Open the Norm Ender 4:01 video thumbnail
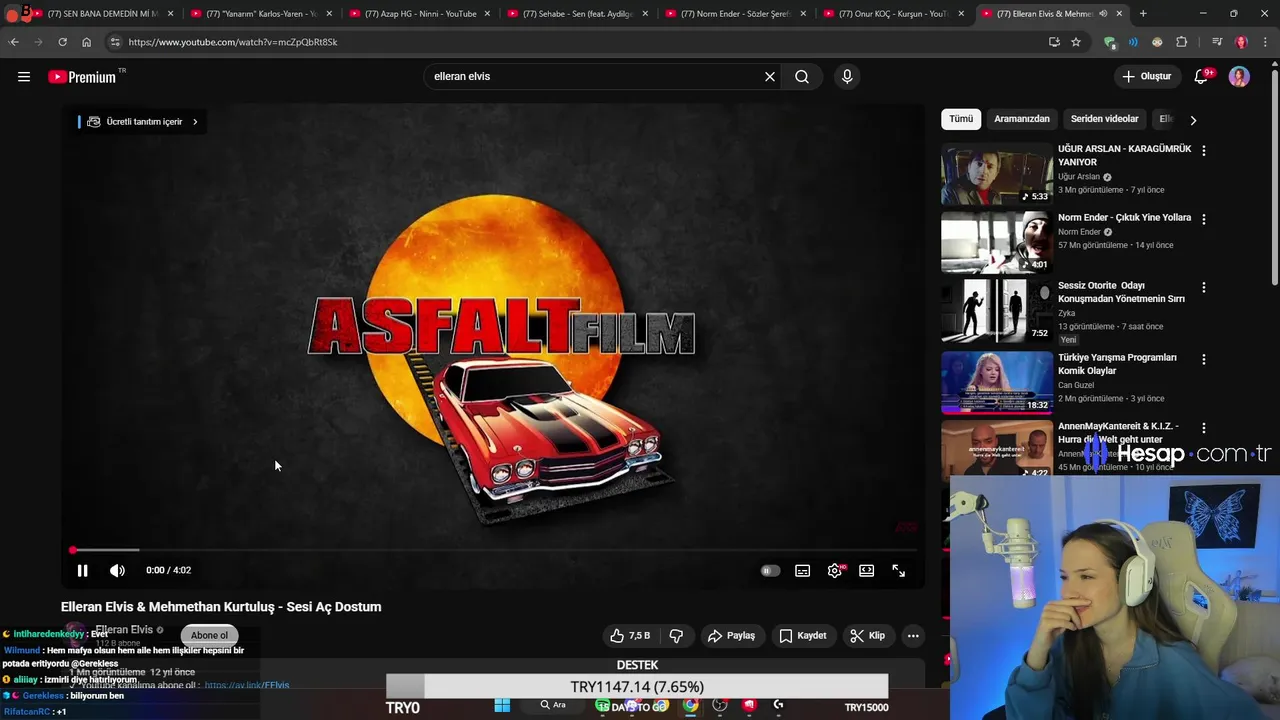The height and width of the screenshot is (720, 1280). point(997,242)
